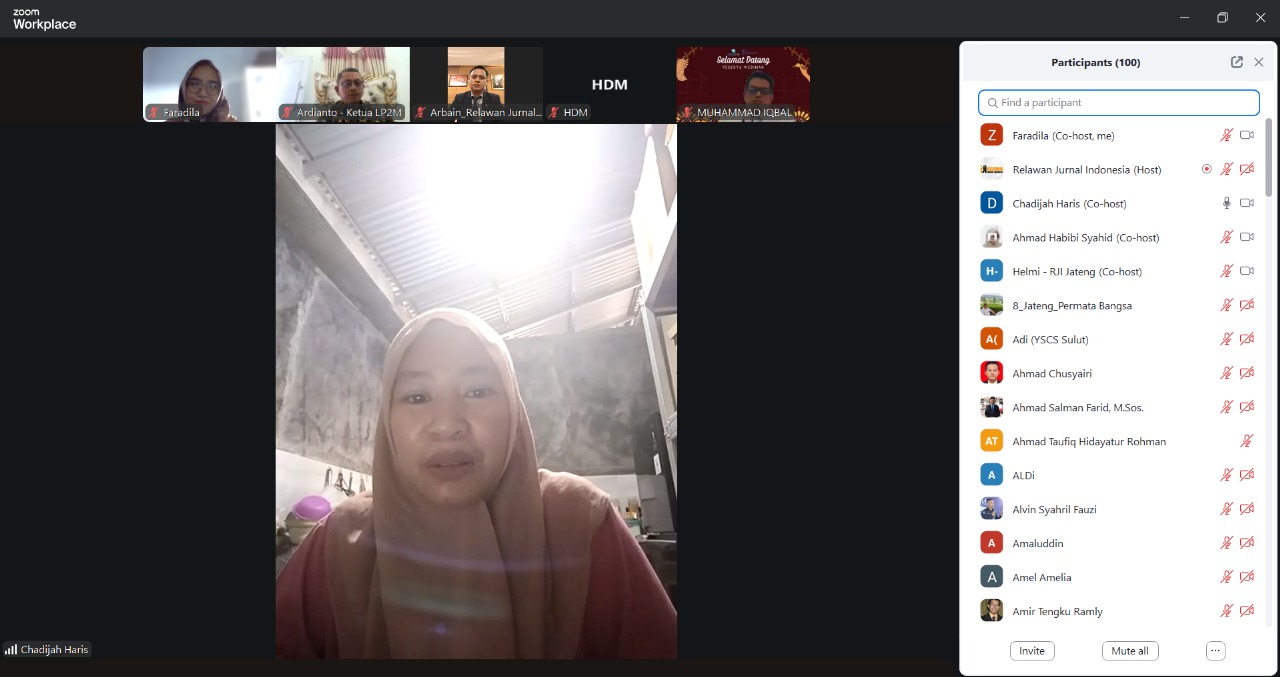Select Ardianto - Ketua LP2M video thumbnail
The height and width of the screenshot is (677, 1280).
[343, 84]
